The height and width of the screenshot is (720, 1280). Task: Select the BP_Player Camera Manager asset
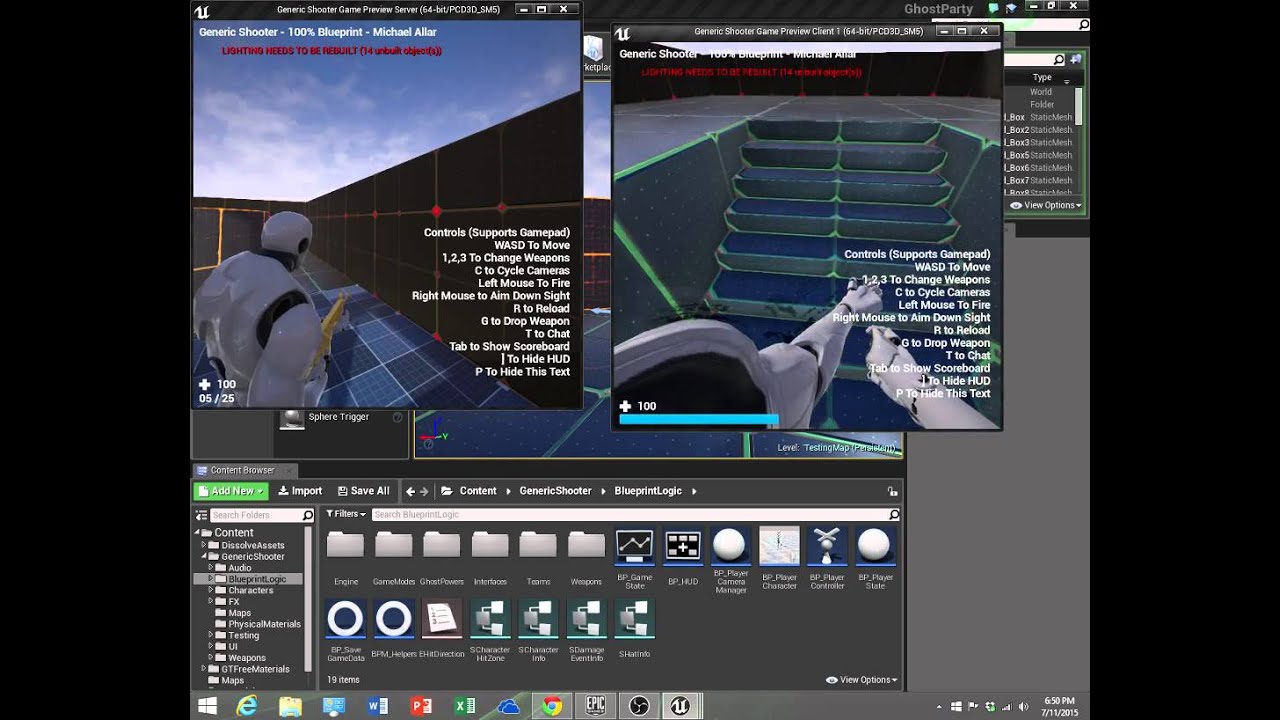[x=731, y=560]
